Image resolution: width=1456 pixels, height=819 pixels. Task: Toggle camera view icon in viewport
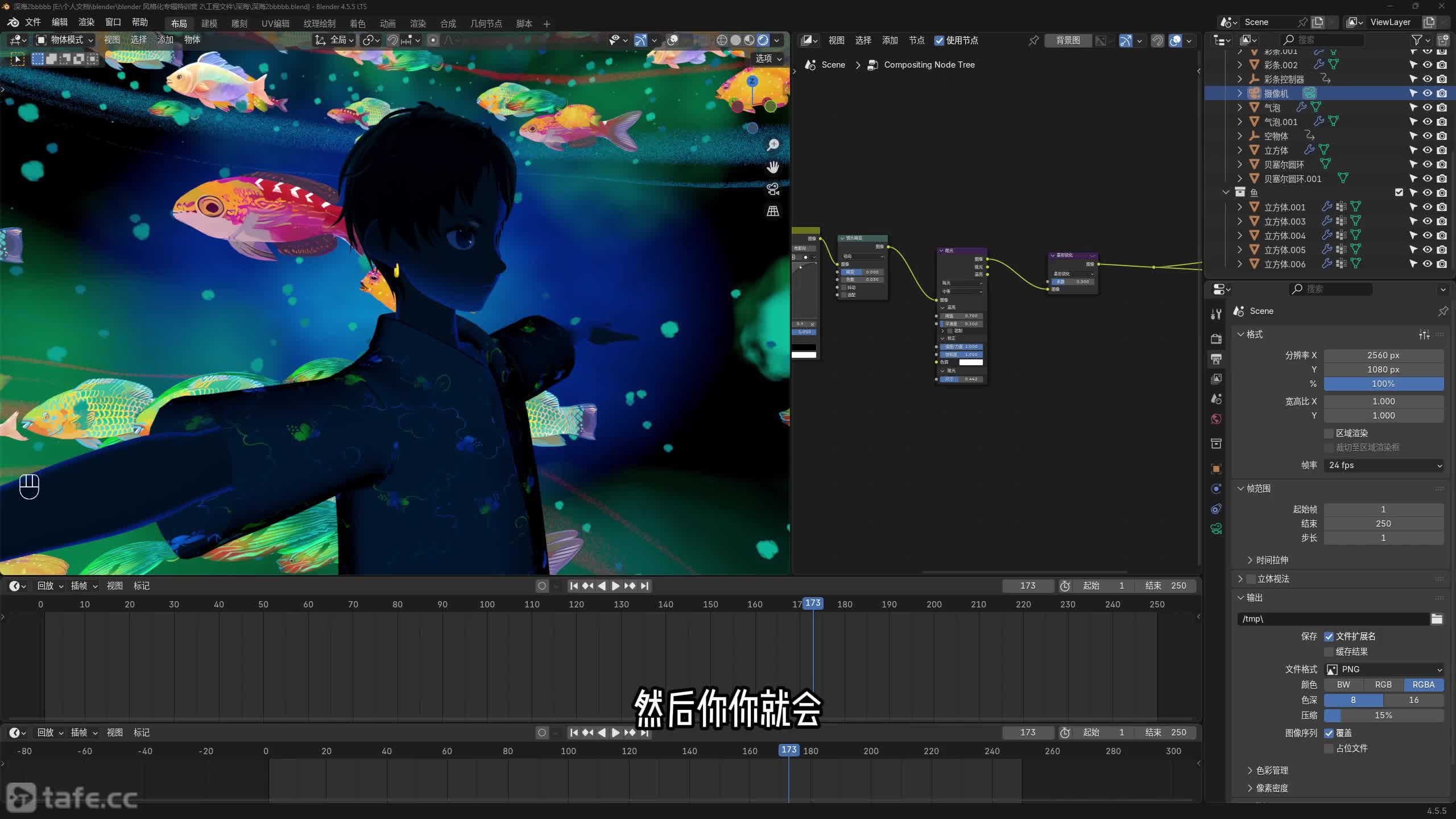click(x=773, y=189)
